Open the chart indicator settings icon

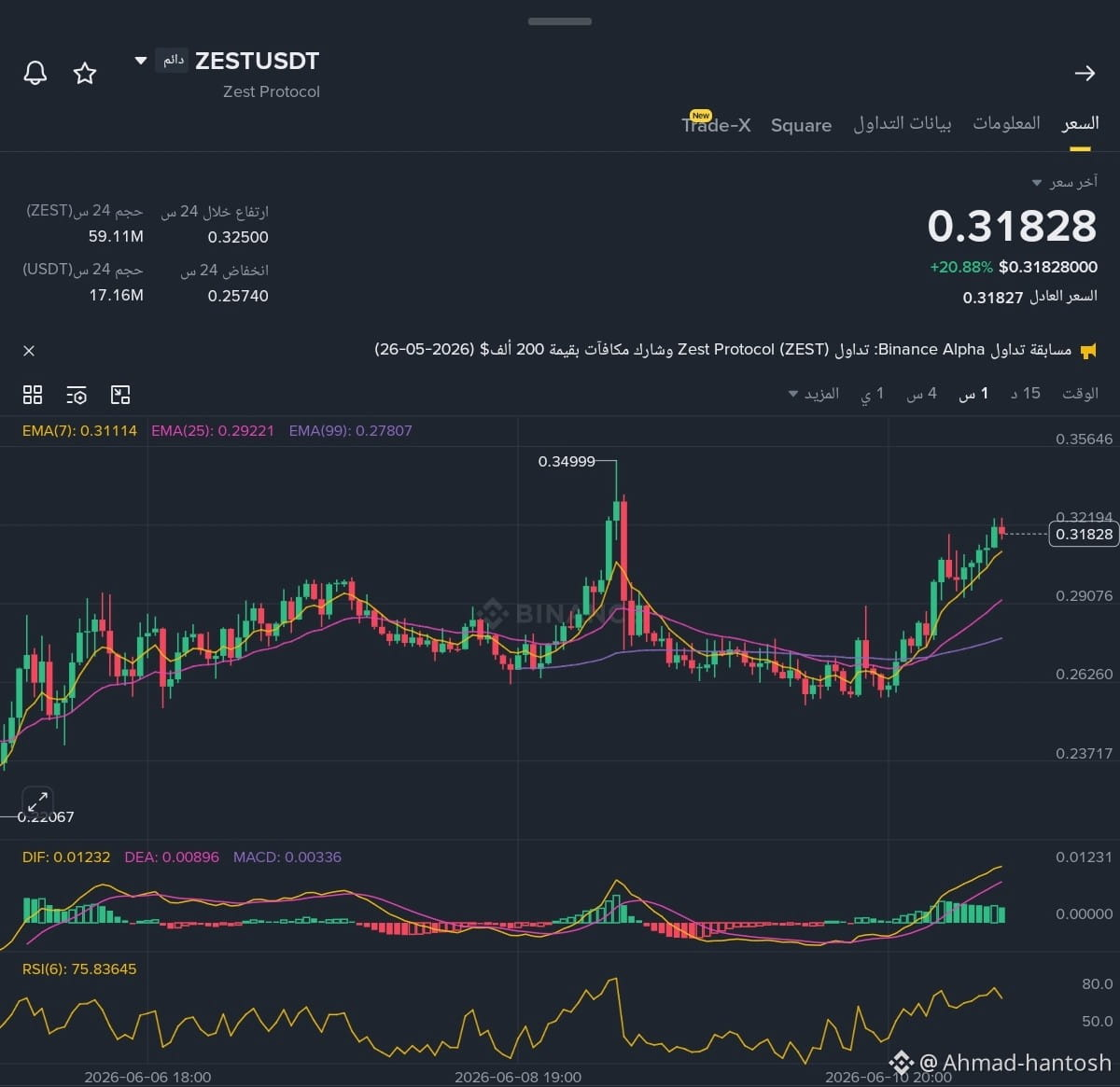tap(77, 395)
